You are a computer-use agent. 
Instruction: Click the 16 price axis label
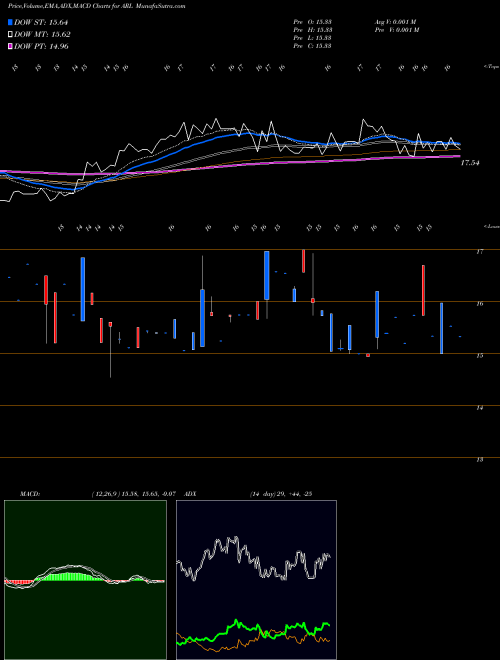point(479,303)
